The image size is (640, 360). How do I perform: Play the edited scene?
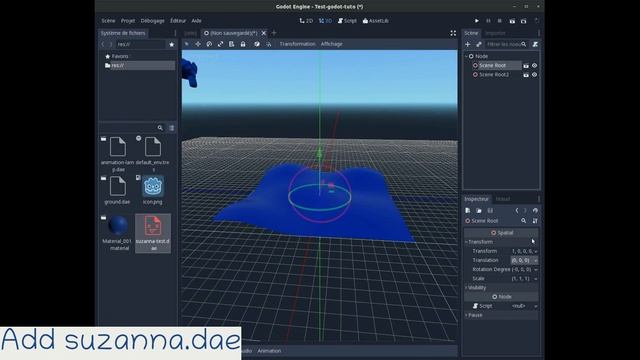[512, 21]
